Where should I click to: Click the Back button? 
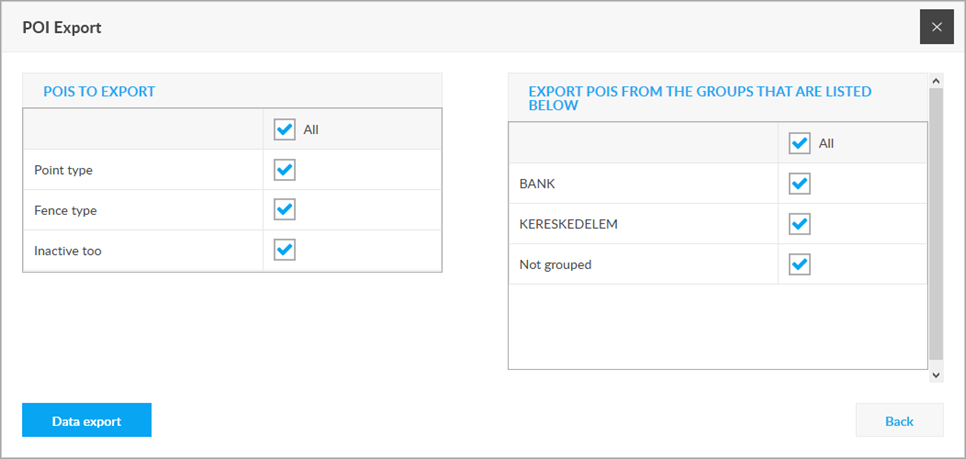pyautogui.click(x=899, y=420)
